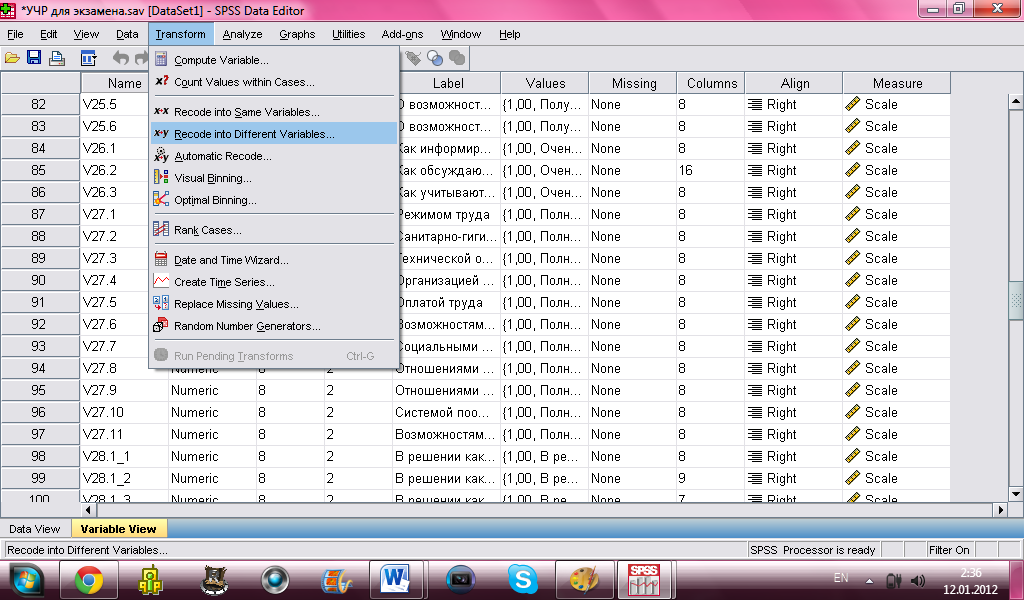Open Random Number Generators
The image size is (1024, 600).
click(274, 326)
